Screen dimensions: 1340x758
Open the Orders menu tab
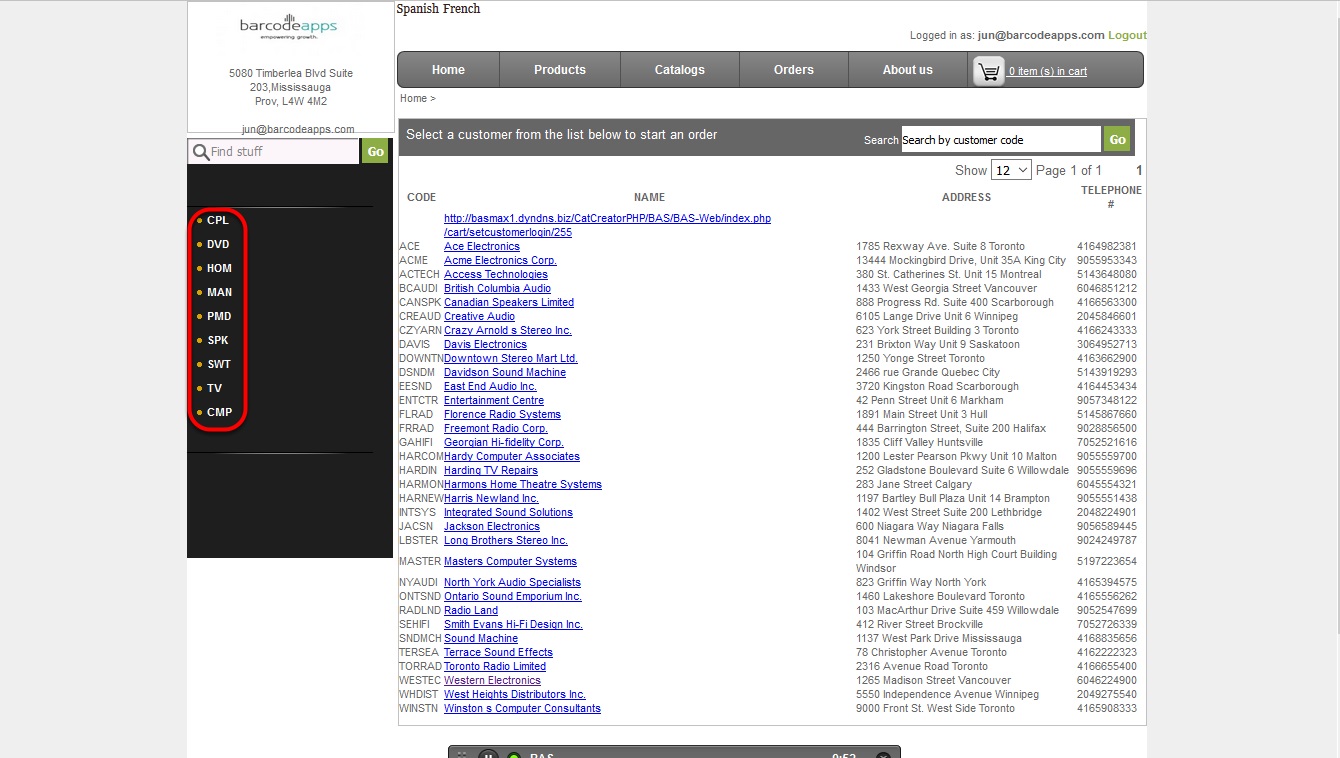794,70
